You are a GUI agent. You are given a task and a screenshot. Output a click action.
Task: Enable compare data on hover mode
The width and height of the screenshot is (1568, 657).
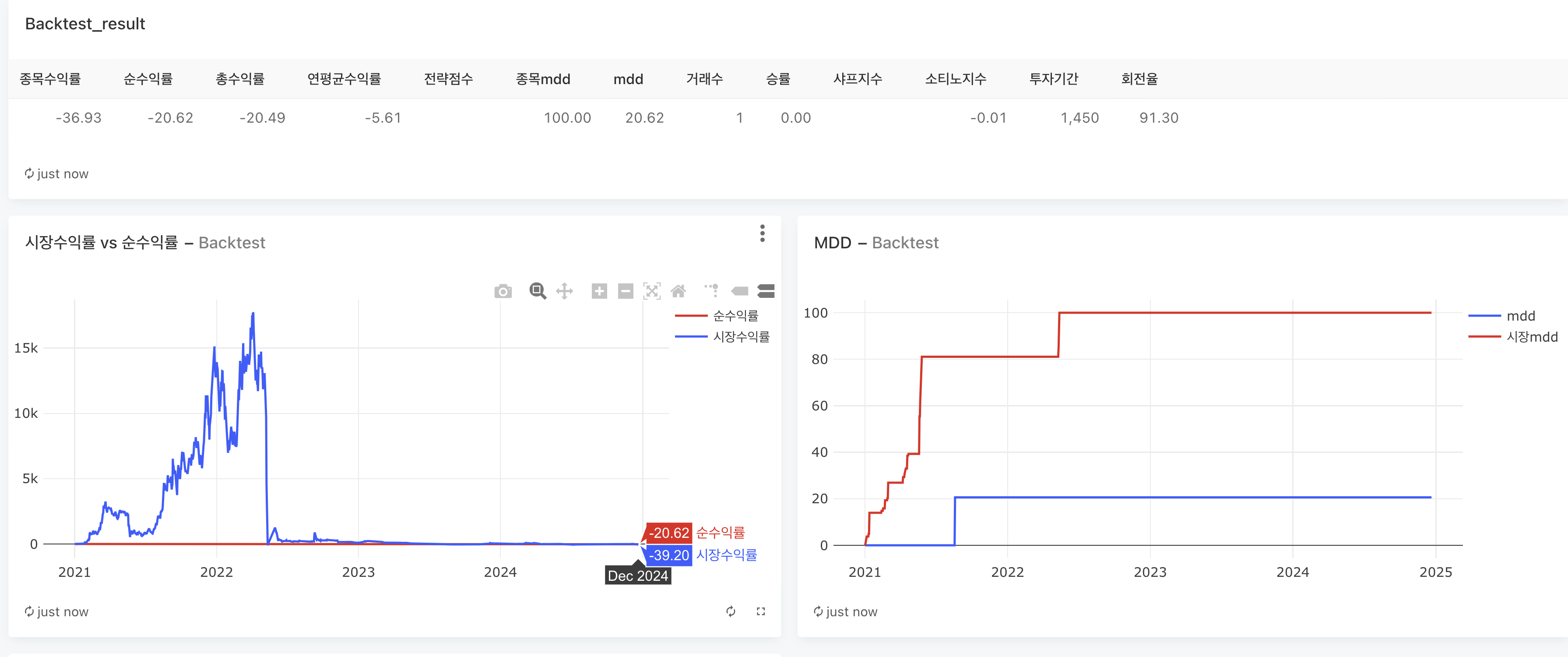pos(766,291)
